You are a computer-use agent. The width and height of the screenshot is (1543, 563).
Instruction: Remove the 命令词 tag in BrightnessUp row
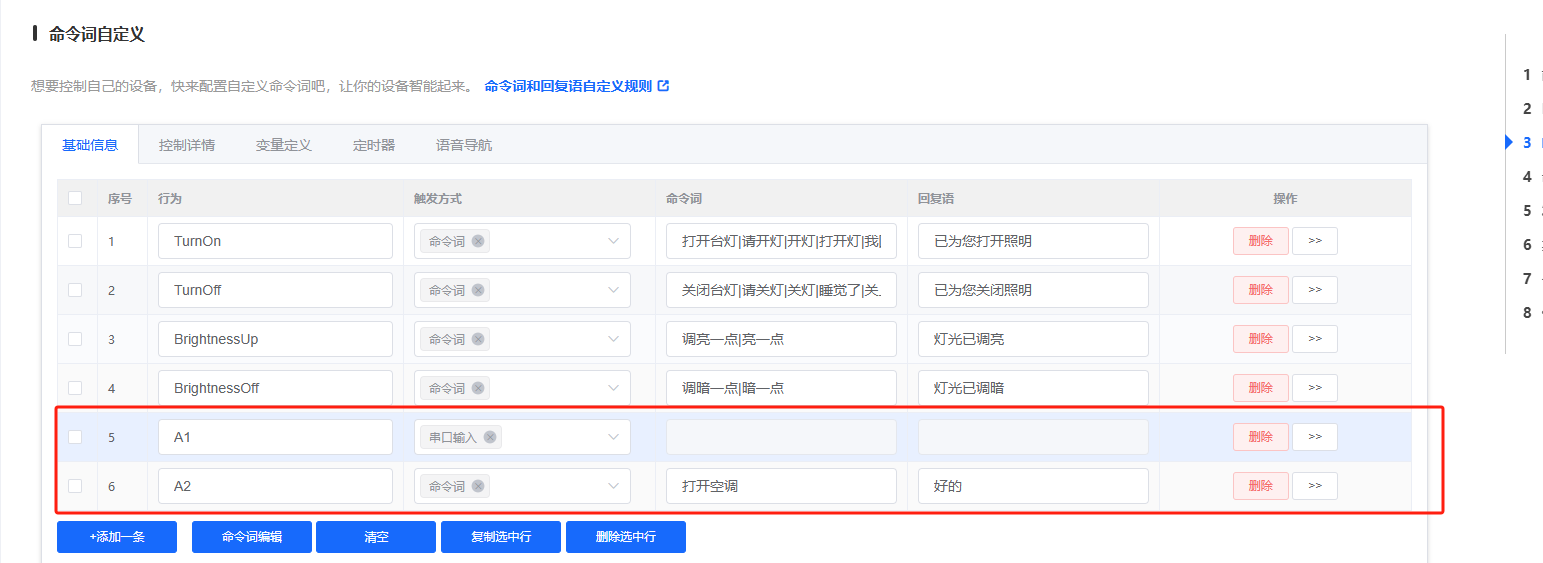coord(478,339)
